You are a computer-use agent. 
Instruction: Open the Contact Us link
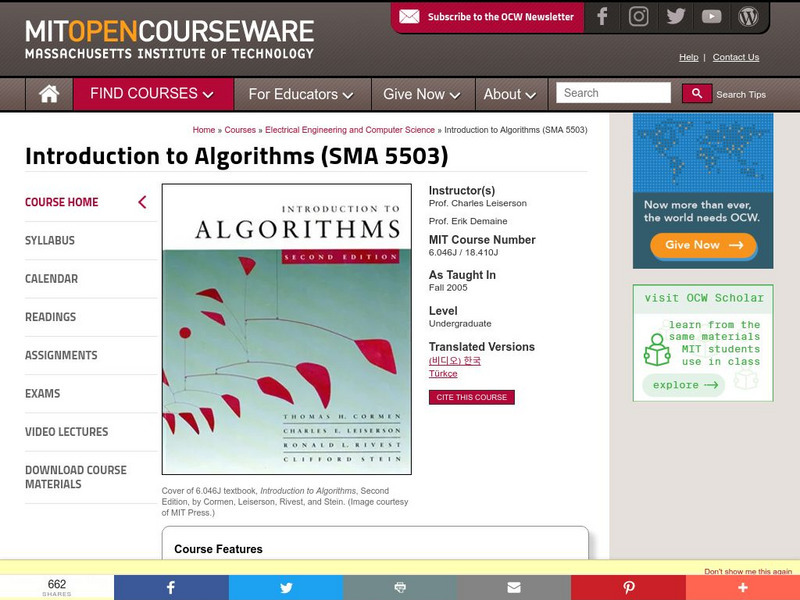(x=736, y=57)
